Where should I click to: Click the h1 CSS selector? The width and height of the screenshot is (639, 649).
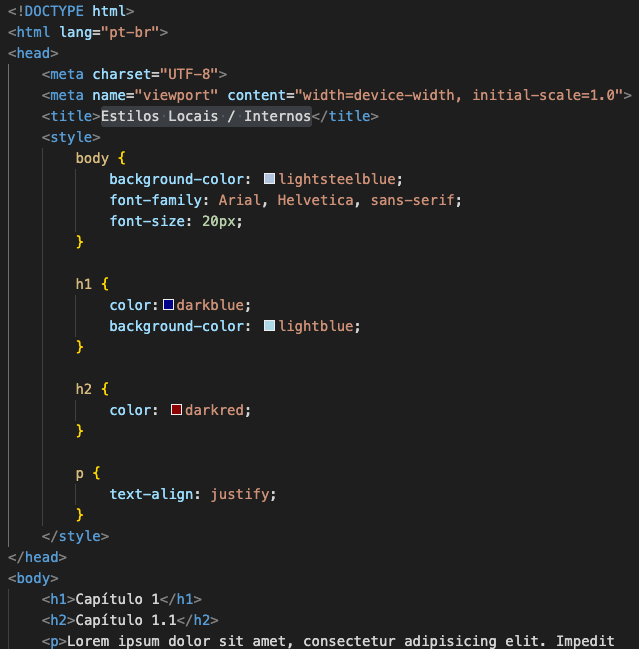point(84,284)
